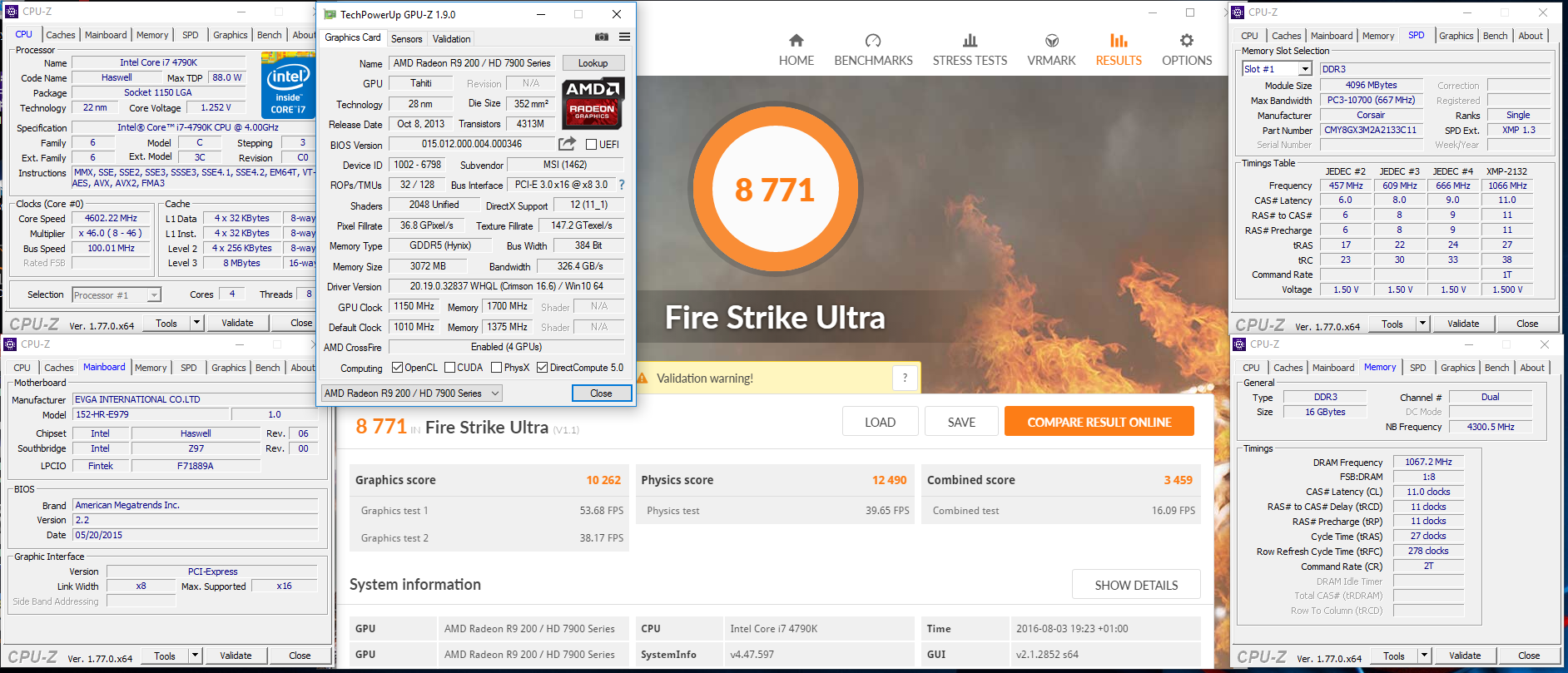Click the top-left CPU-Z title bar icon
The width and height of the screenshot is (1568, 673).
(x=12, y=12)
